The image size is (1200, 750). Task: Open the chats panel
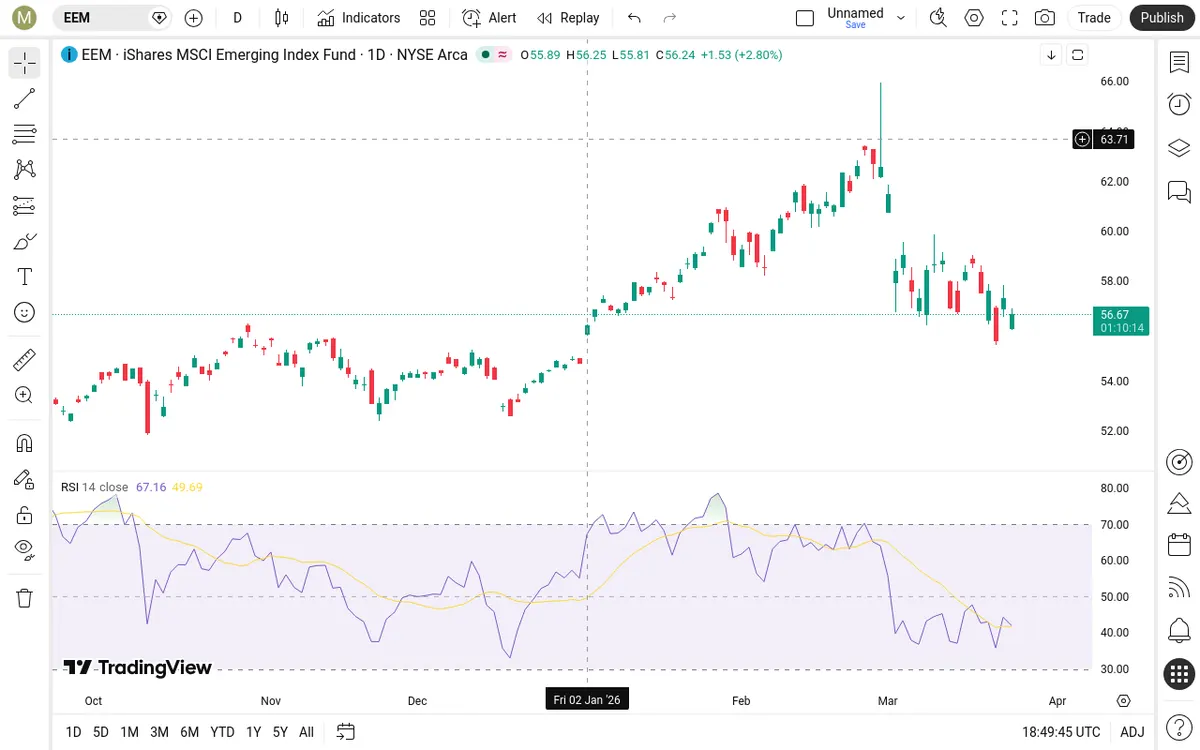(1179, 191)
